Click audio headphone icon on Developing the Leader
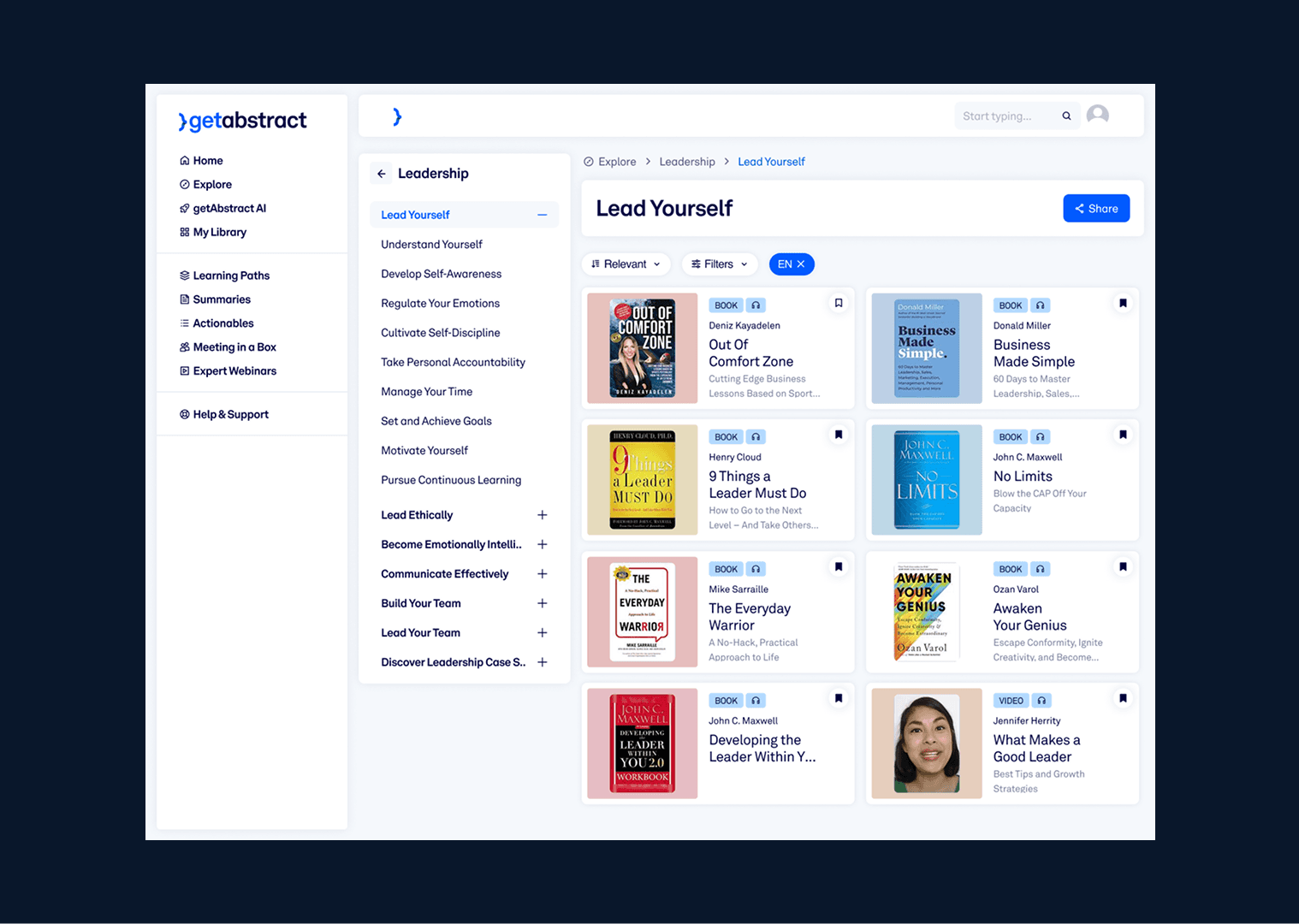This screenshot has height=924, width=1299. (x=756, y=701)
